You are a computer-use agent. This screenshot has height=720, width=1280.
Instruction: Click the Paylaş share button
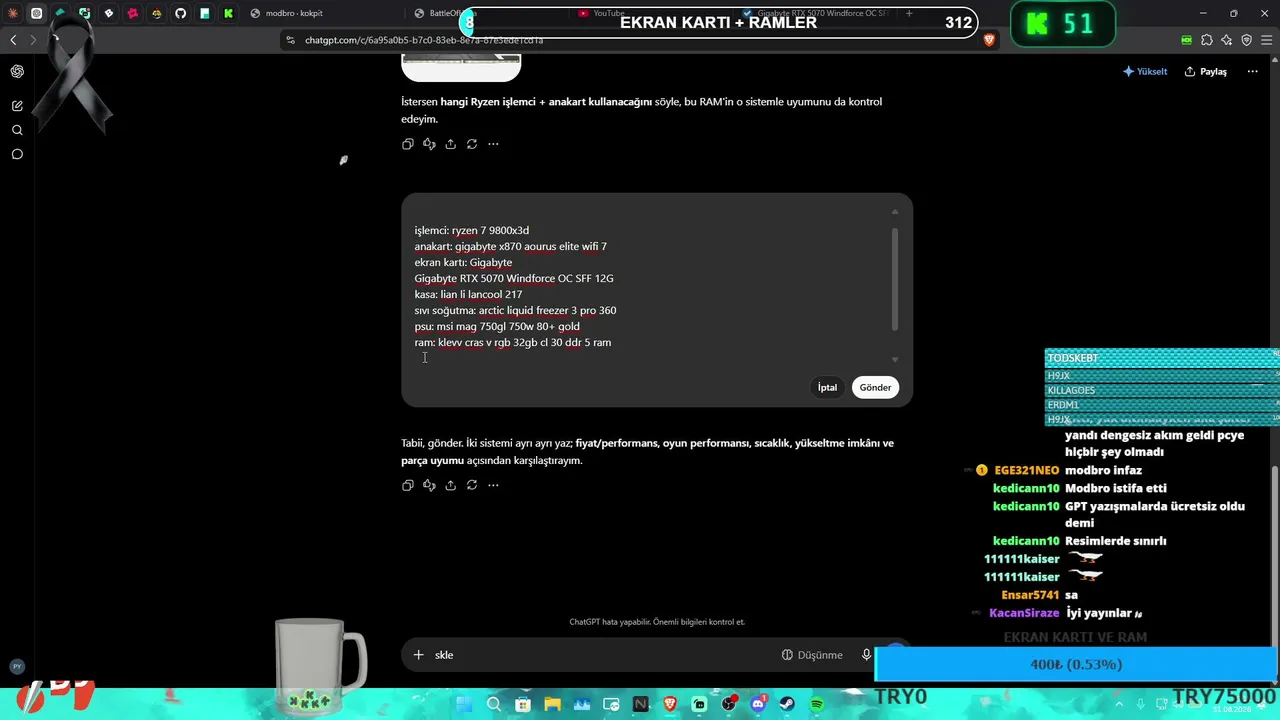(x=1205, y=72)
